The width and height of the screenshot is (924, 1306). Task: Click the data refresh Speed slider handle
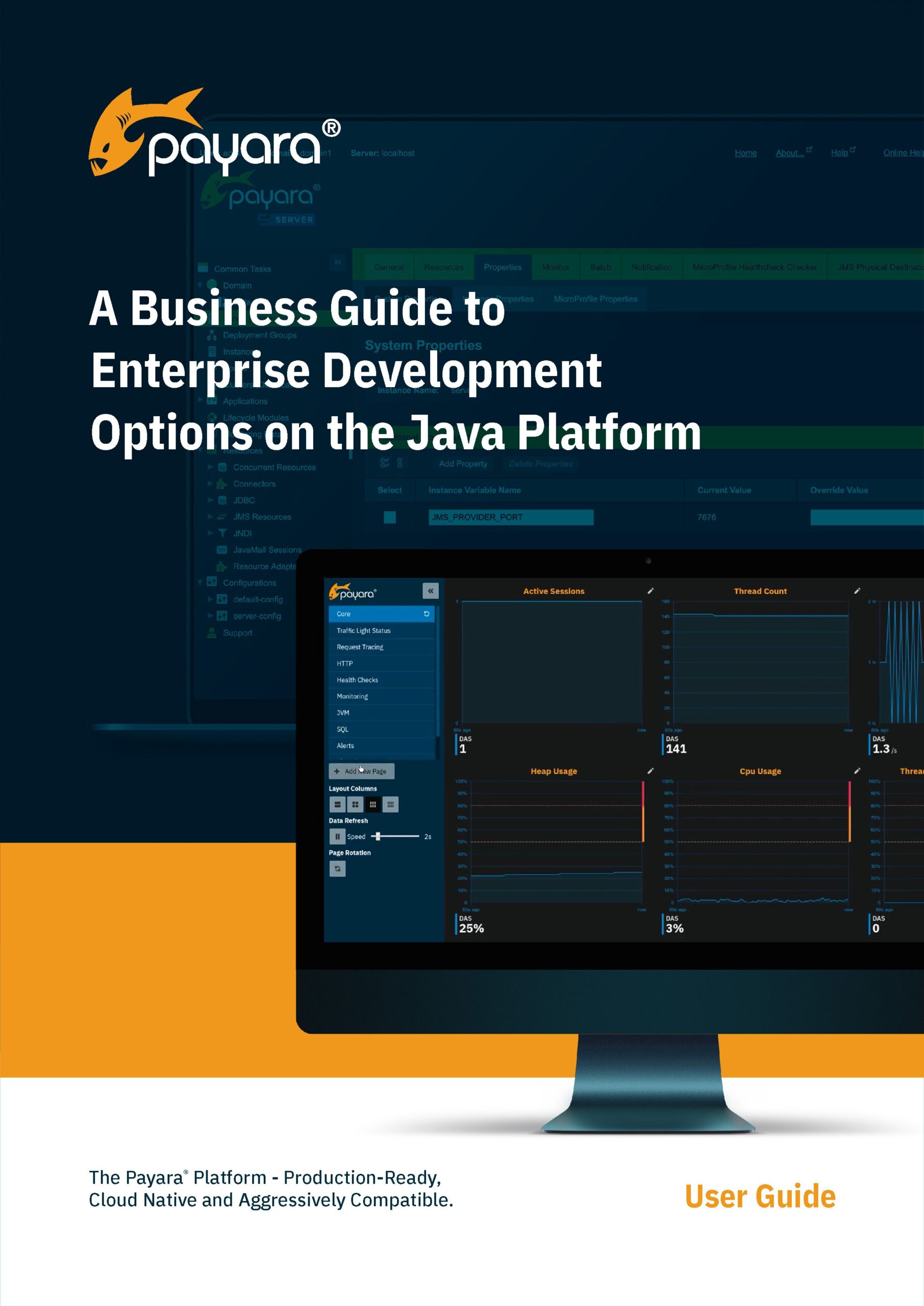click(378, 836)
